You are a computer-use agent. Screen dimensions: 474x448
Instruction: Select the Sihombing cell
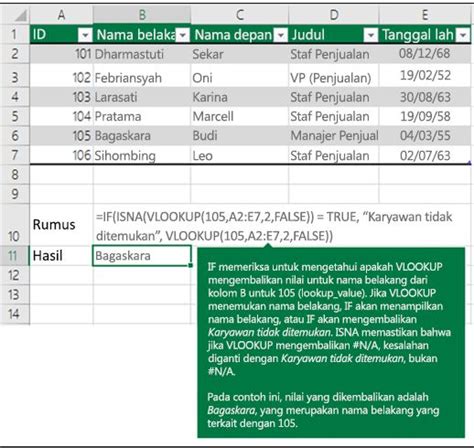point(142,155)
